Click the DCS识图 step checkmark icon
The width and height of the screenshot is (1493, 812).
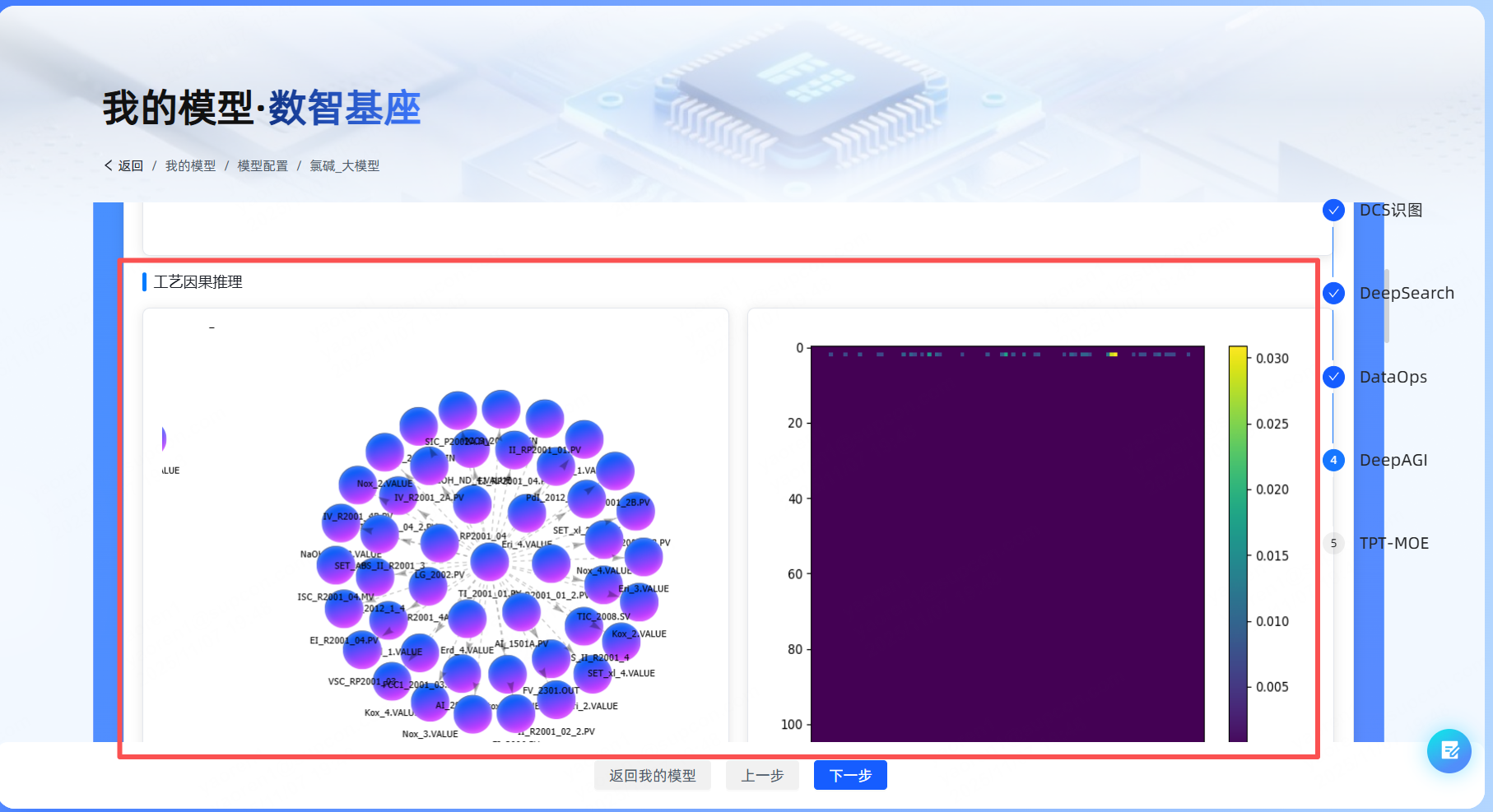click(1333, 211)
